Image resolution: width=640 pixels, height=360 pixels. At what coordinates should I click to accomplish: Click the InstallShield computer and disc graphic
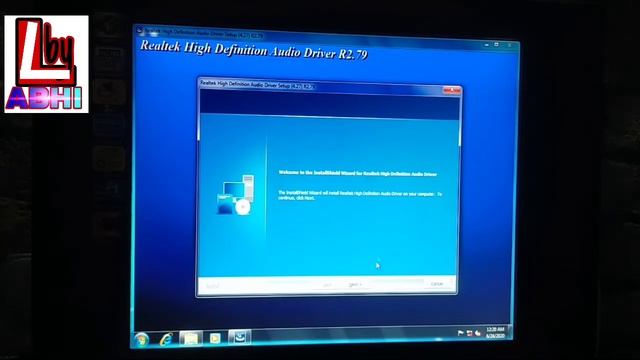[x=236, y=195]
